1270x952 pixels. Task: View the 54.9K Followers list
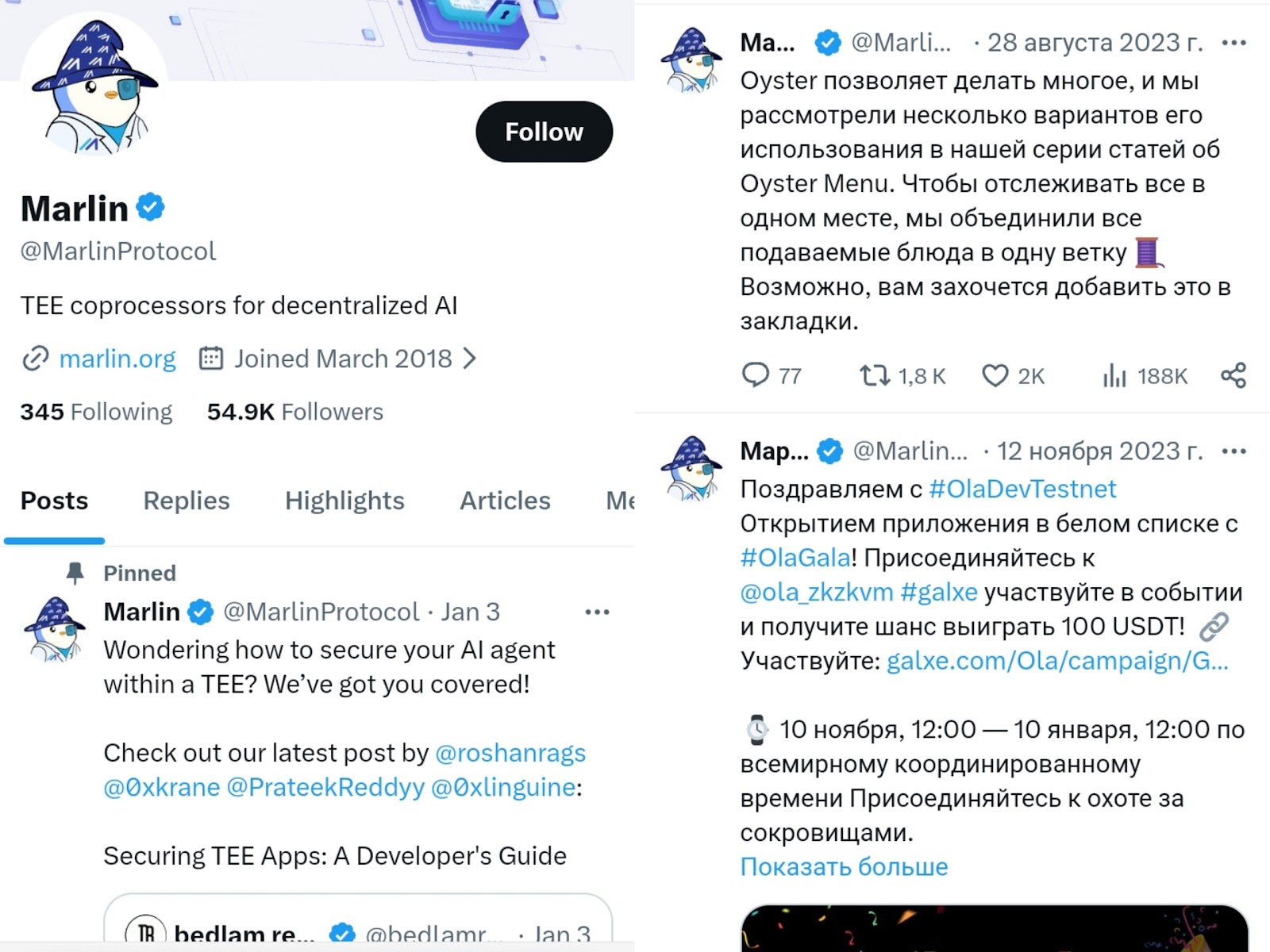coord(294,412)
